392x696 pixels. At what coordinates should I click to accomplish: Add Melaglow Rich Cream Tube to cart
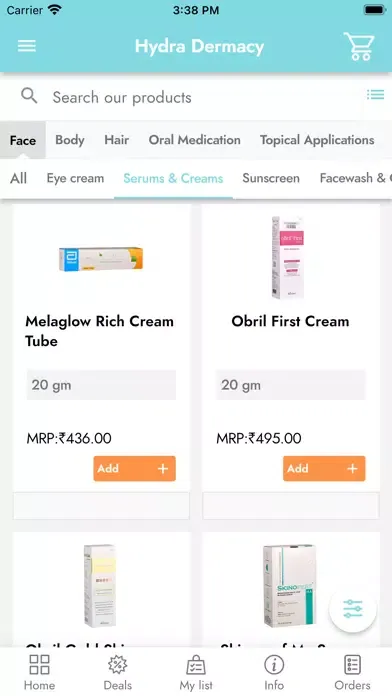(135, 468)
